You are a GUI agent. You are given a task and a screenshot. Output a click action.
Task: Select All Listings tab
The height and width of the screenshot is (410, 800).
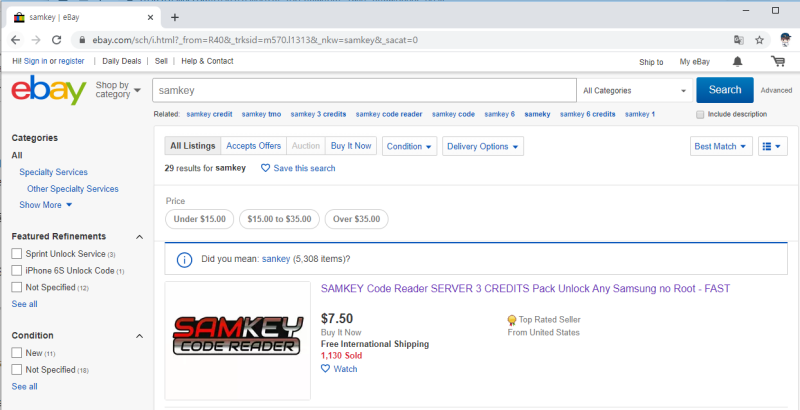[193, 146]
